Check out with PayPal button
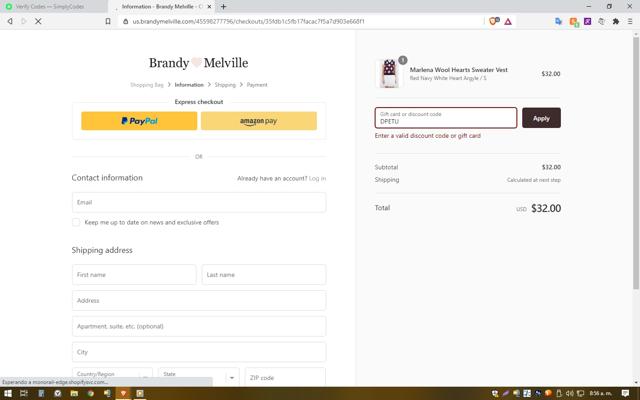 139,121
